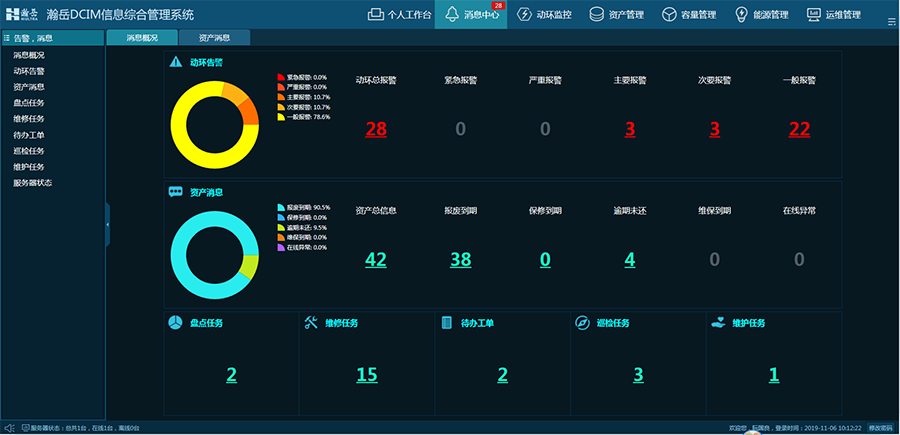
Task: Click the 维修任务 wrench icon
Action: click(311, 322)
